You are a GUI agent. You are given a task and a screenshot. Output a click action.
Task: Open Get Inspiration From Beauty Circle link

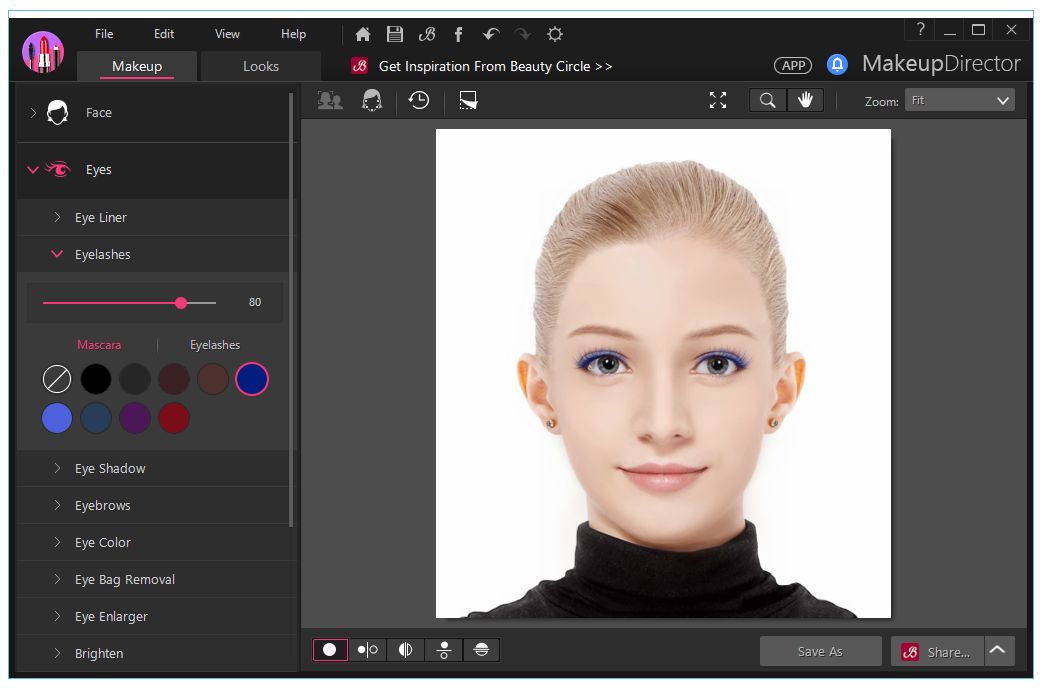click(x=495, y=66)
